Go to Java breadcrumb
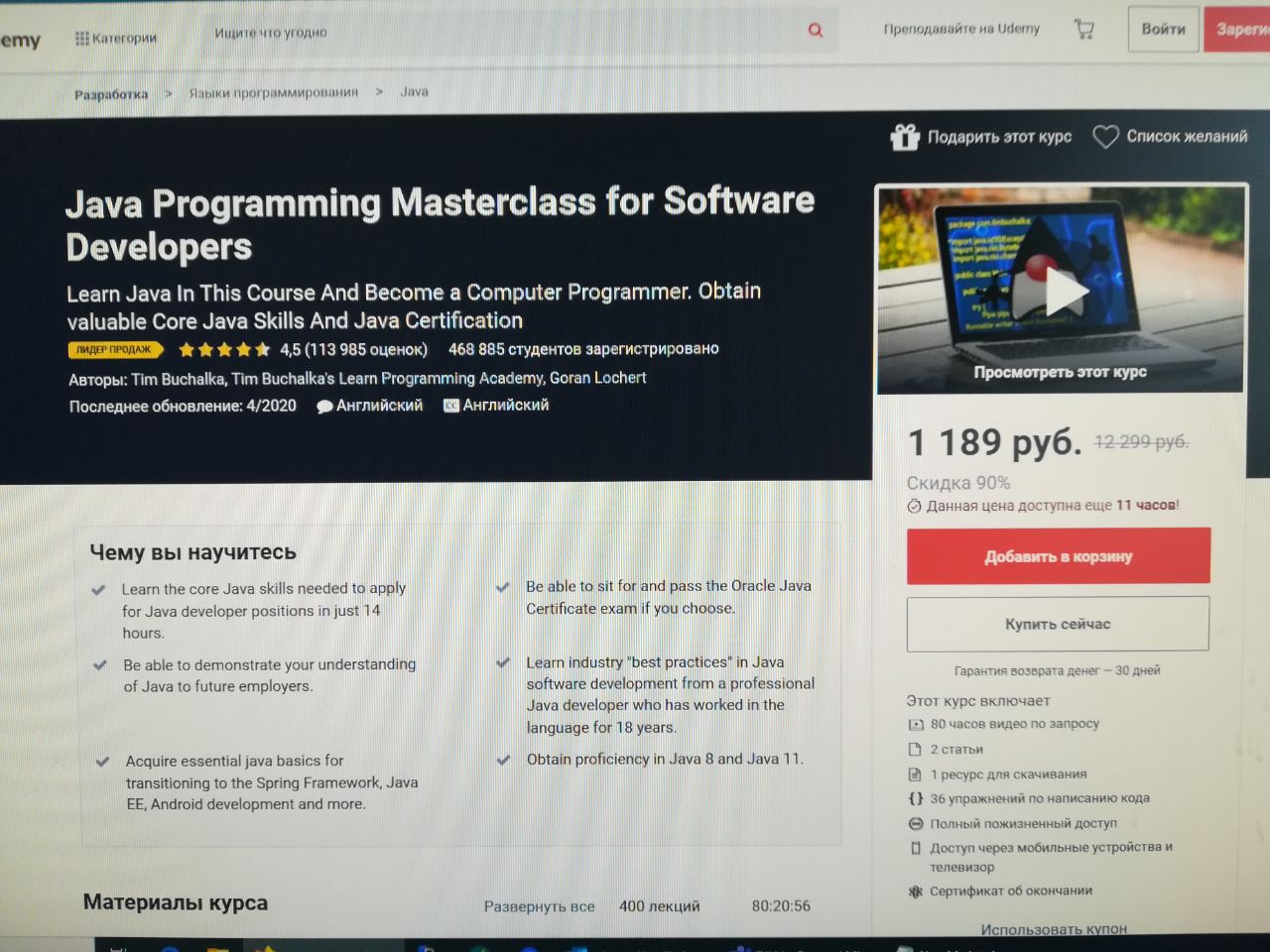The image size is (1270, 952). pos(414,91)
